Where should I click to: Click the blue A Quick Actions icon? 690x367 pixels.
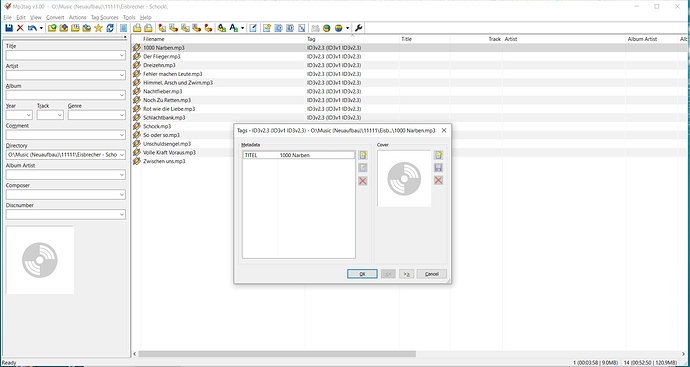point(234,28)
